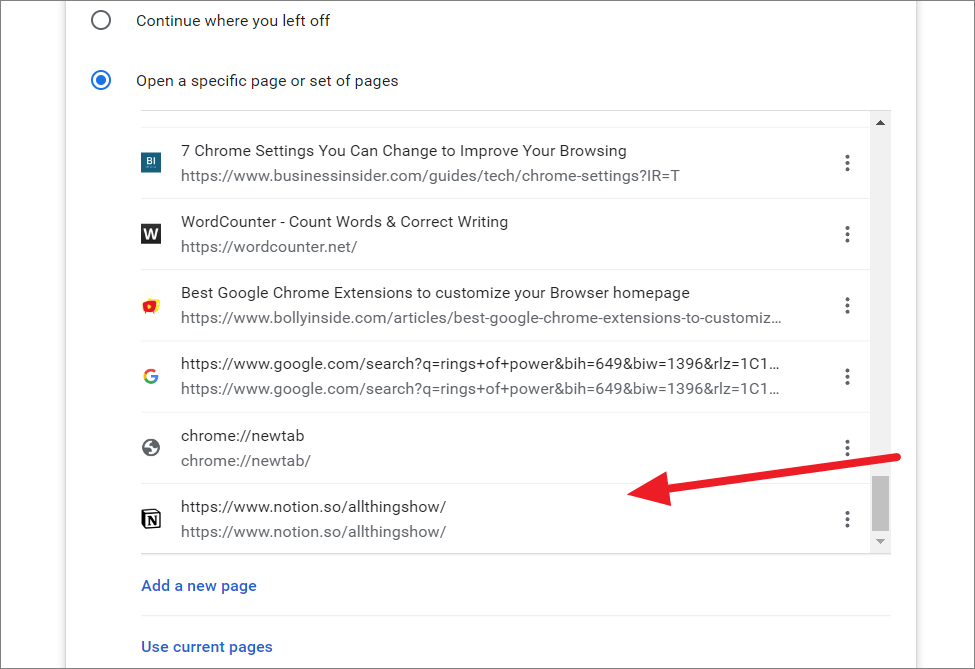Open more actions for Business Insider page
The width and height of the screenshot is (975, 669).
847,163
